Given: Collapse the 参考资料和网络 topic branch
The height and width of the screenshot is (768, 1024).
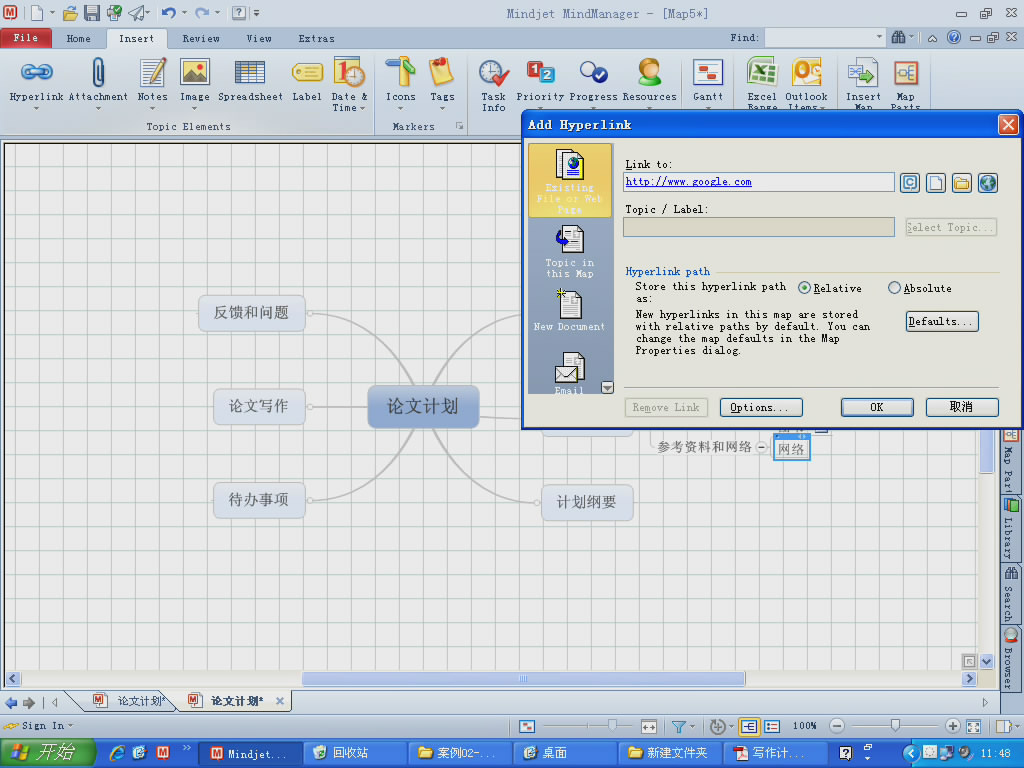Looking at the screenshot, I should (x=761, y=447).
